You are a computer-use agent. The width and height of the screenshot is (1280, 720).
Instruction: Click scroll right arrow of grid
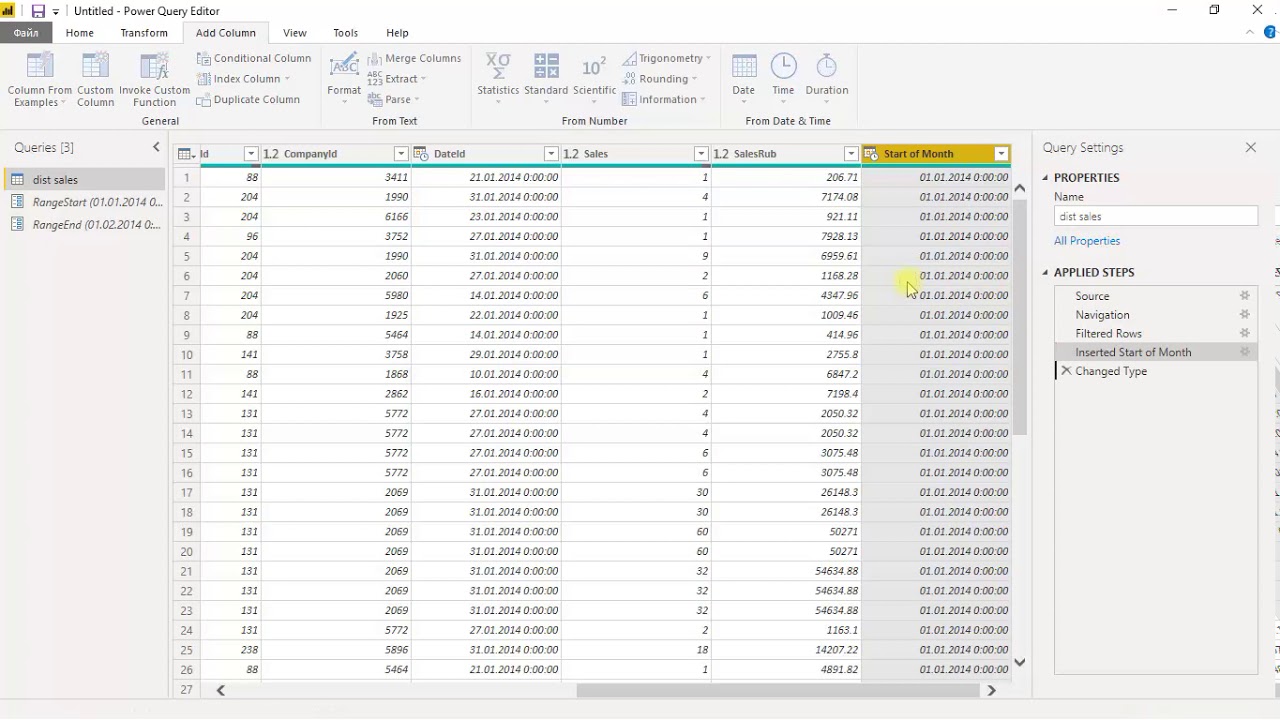point(991,690)
